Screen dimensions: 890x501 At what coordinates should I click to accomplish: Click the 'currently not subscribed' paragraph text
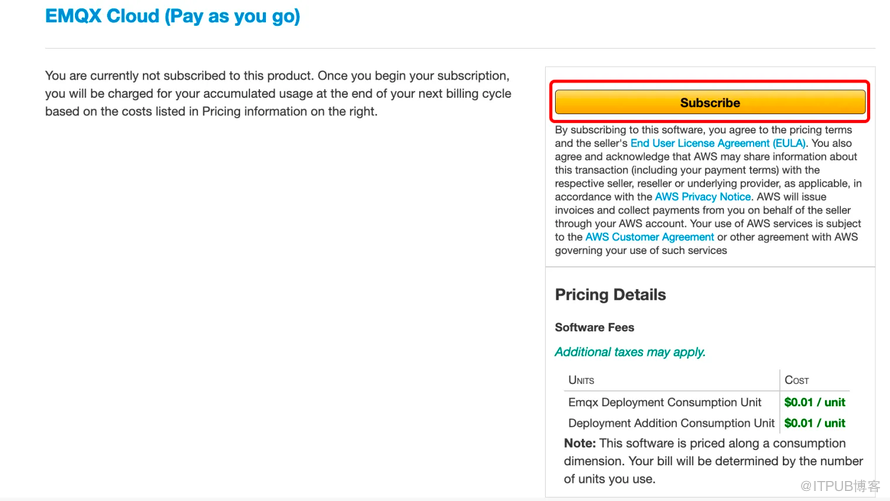coord(278,93)
